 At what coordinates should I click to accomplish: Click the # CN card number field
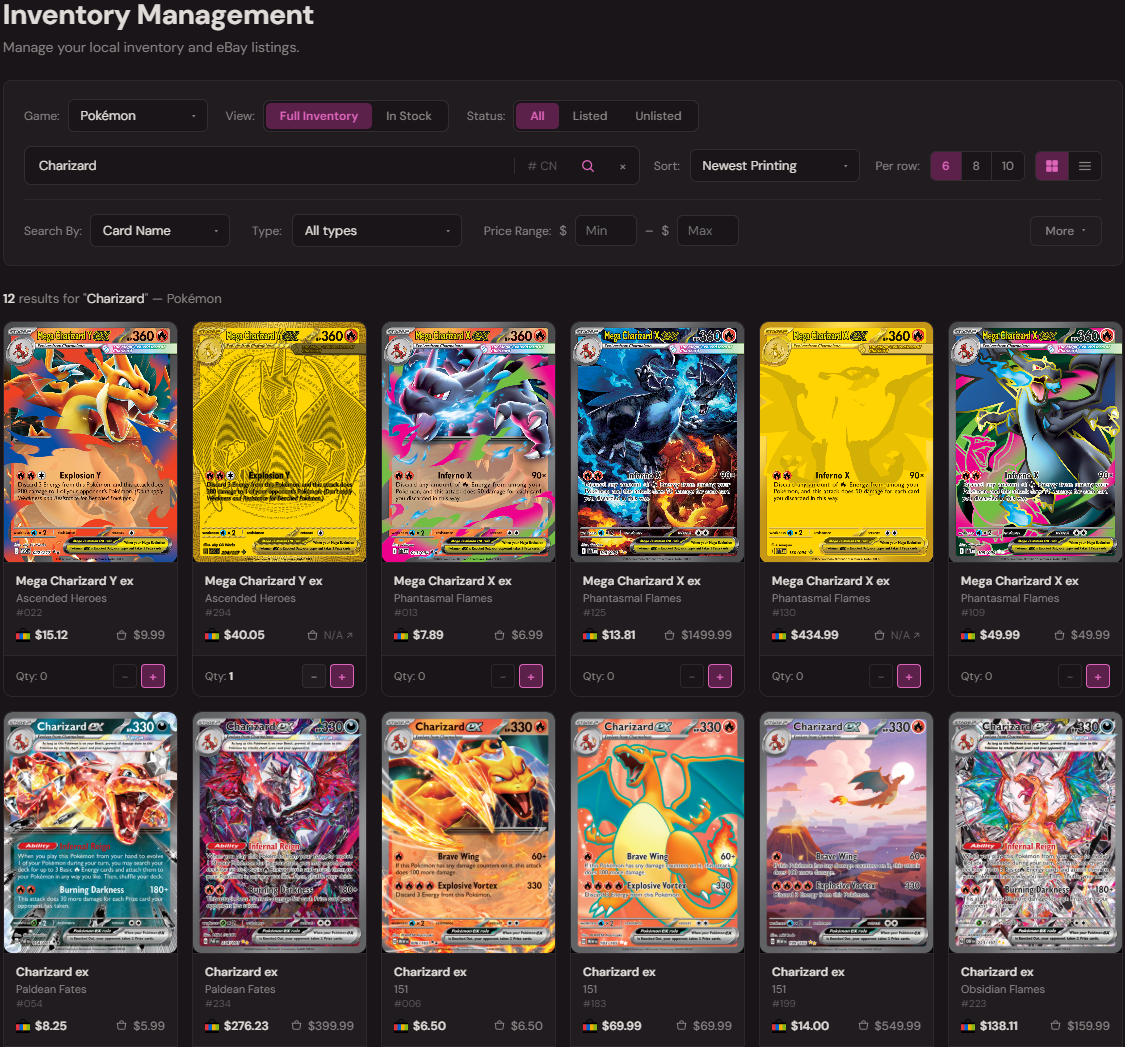(x=542, y=166)
